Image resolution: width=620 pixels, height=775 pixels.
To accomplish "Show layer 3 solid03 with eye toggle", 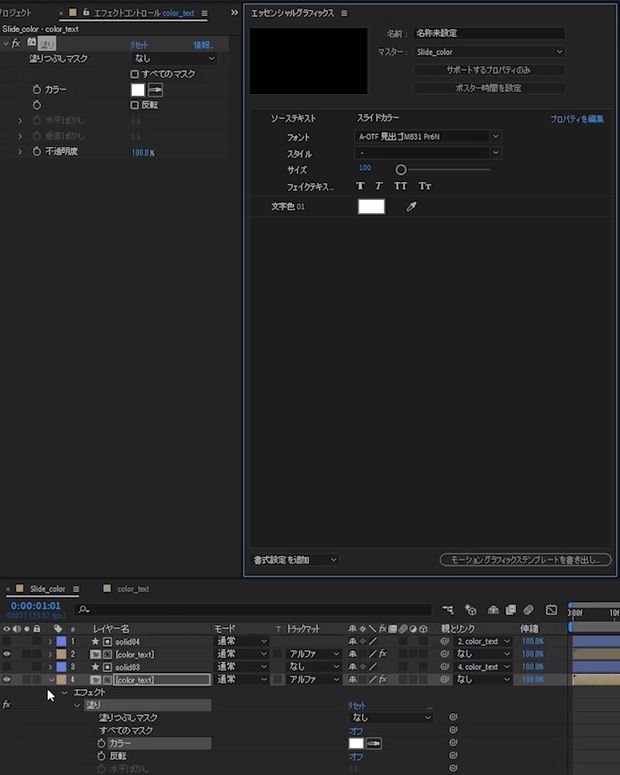I will (x=7, y=667).
